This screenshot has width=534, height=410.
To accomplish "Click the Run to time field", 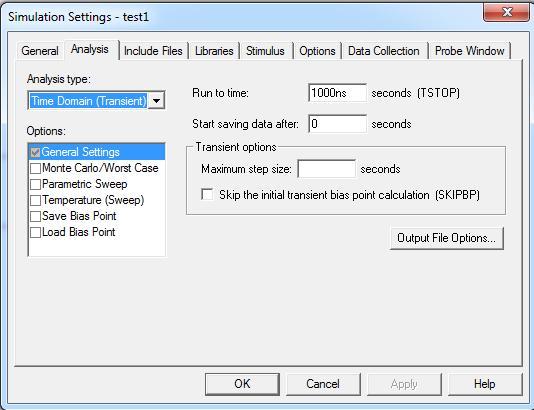I will click(337, 93).
